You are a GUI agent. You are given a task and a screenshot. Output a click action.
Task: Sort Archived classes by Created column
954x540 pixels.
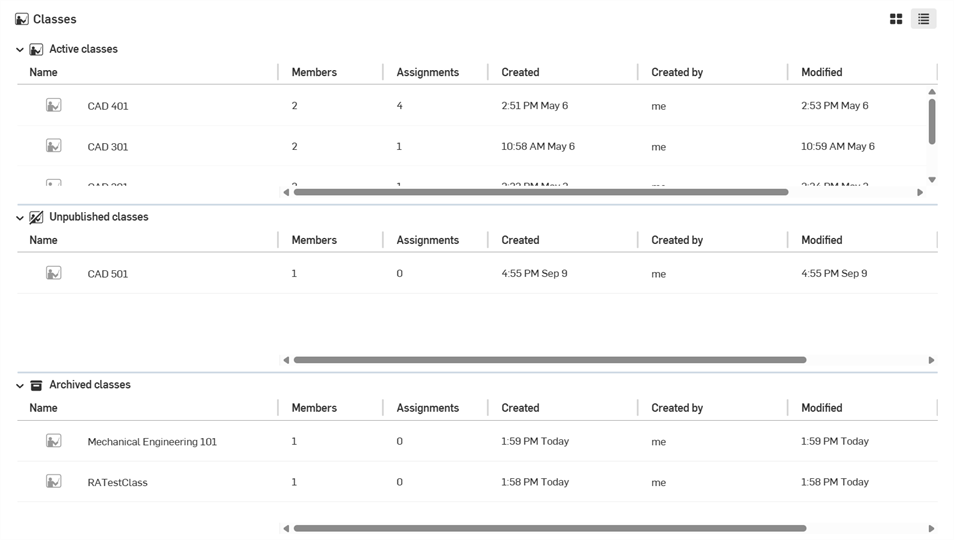520,408
